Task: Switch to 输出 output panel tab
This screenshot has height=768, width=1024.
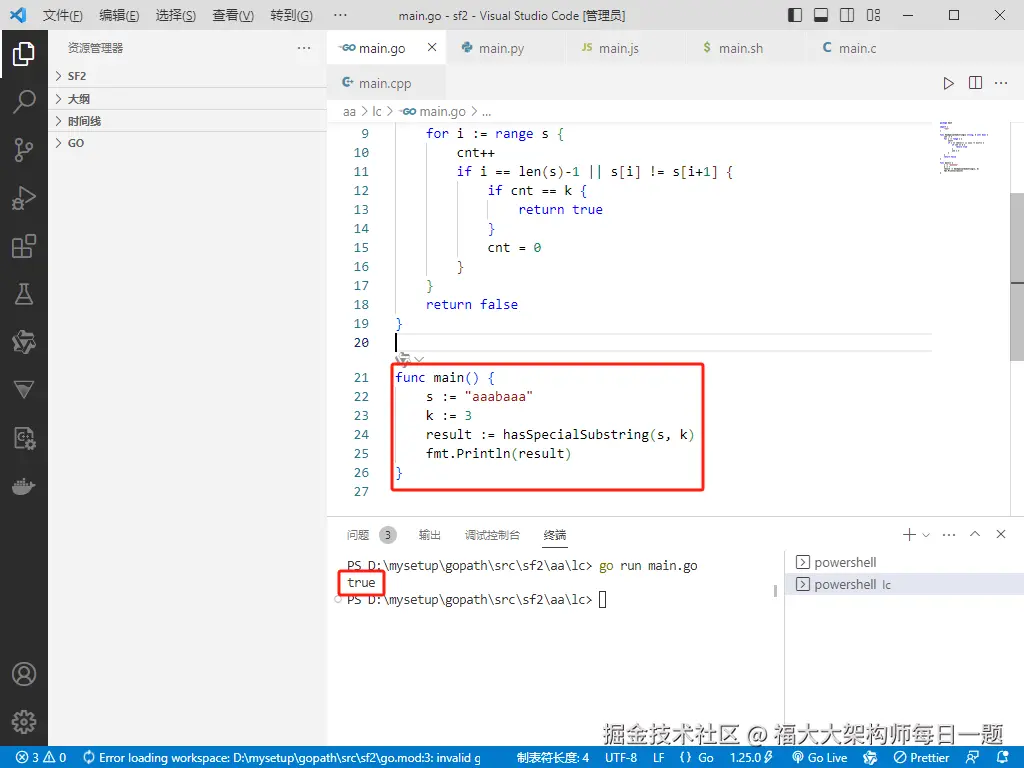Action: 429,535
